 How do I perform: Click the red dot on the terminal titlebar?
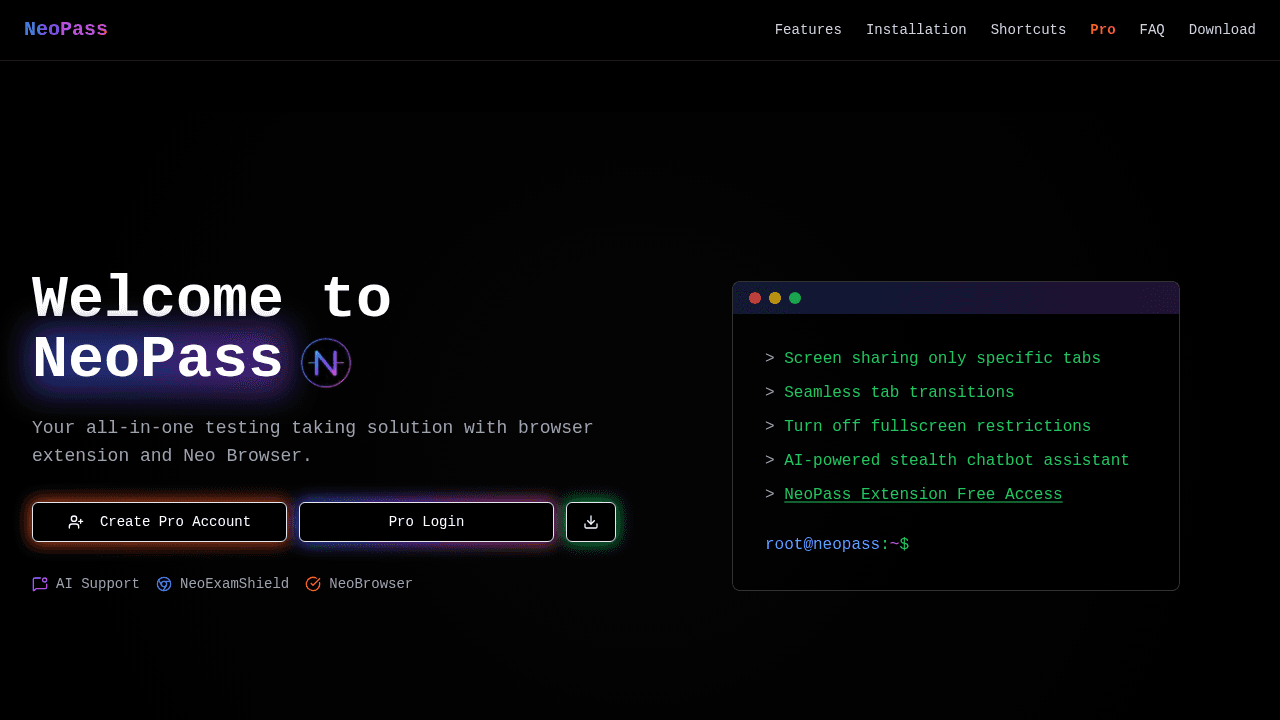coord(754,297)
